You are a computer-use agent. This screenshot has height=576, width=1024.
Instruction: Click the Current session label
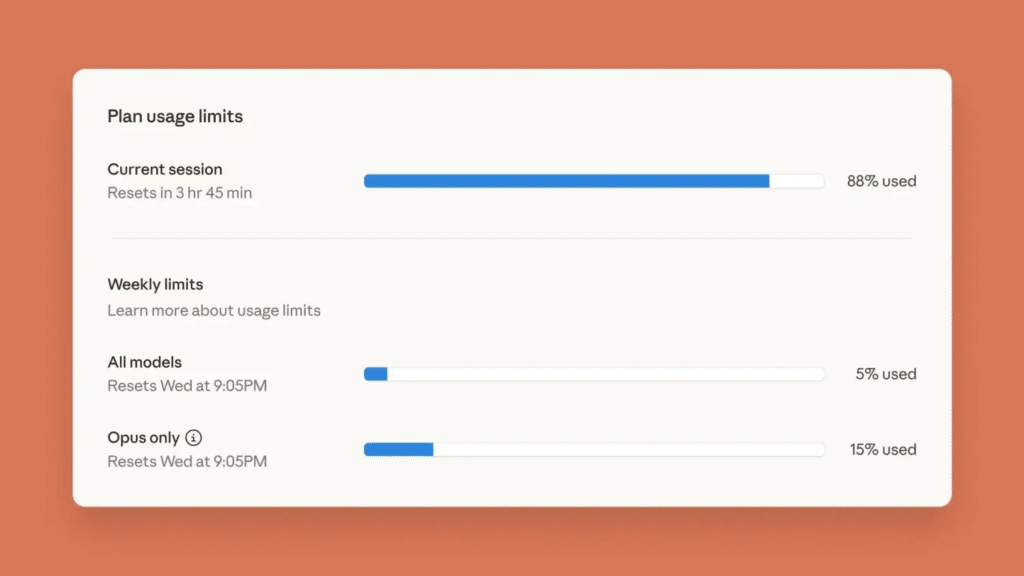(x=165, y=169)
